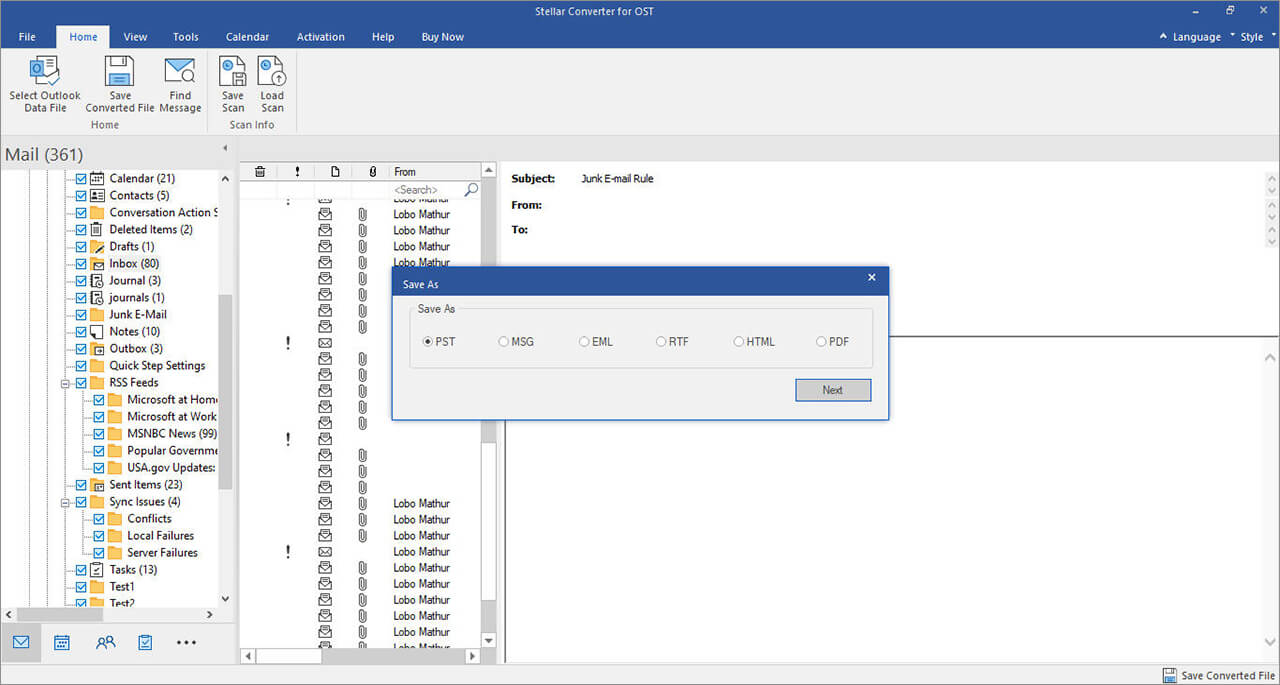Uncheck the MSNBC News (99) checkbox
Viewport: 1280px width, 685px height.
point(99,434)
